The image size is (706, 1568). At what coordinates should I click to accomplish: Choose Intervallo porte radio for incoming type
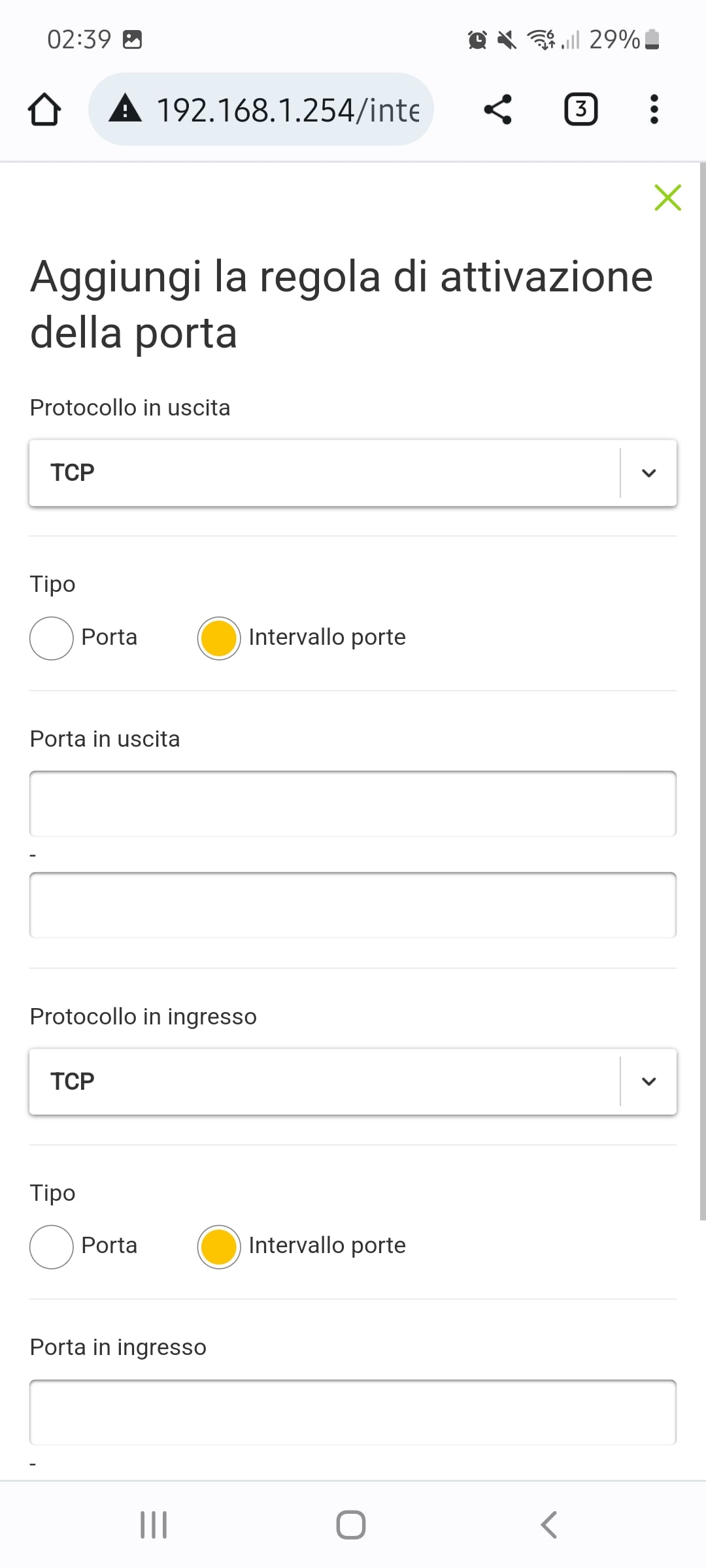tap(218, 1247)
